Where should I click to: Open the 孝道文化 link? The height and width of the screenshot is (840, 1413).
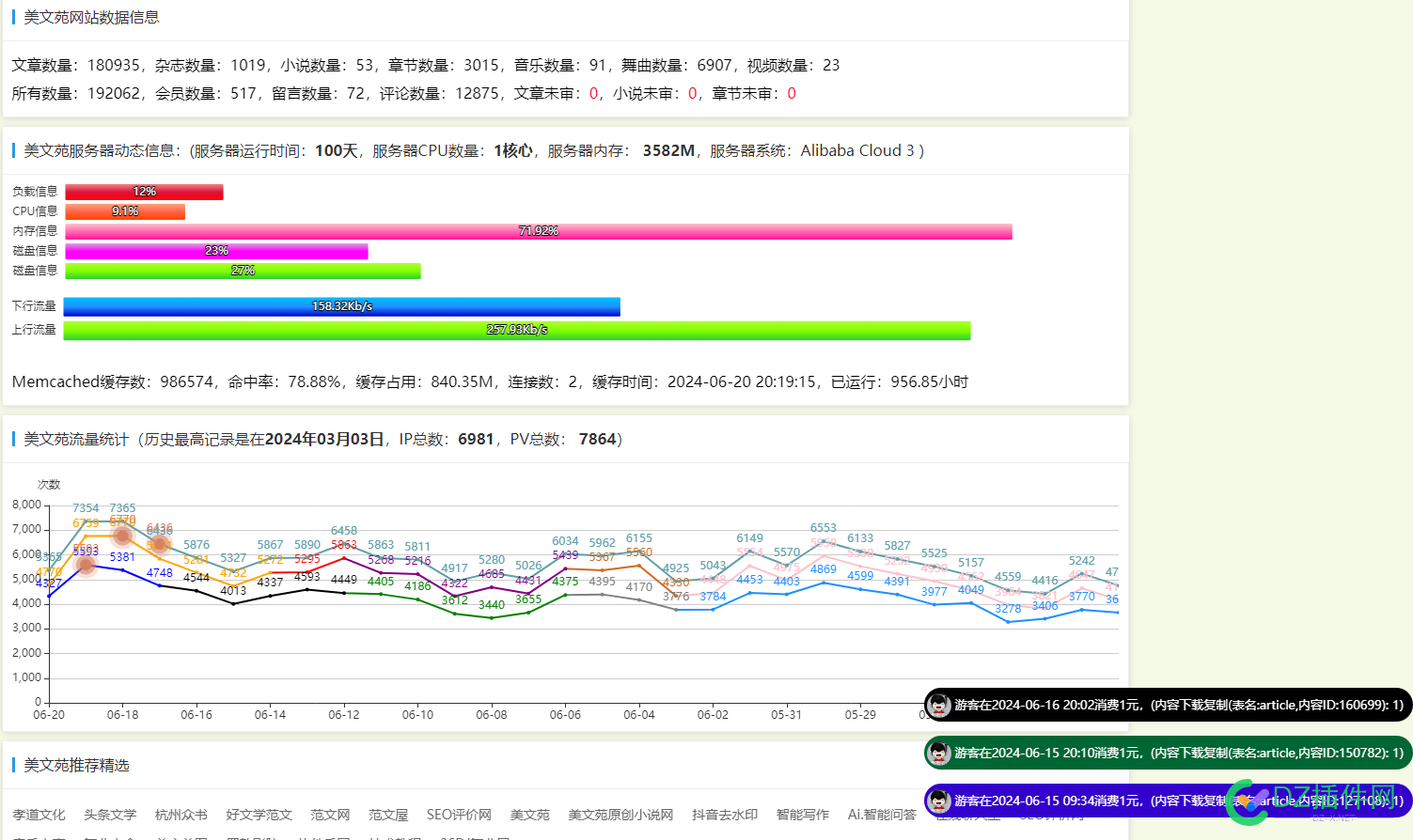(39, 815)
